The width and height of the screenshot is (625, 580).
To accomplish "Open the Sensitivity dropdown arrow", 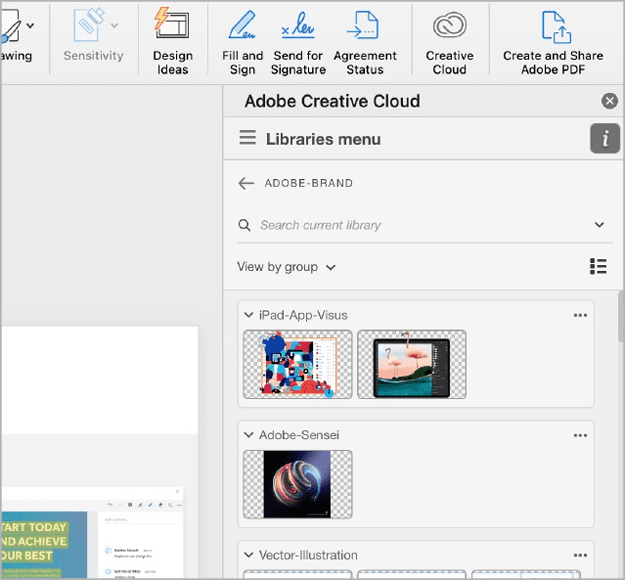I will point(114,26).
